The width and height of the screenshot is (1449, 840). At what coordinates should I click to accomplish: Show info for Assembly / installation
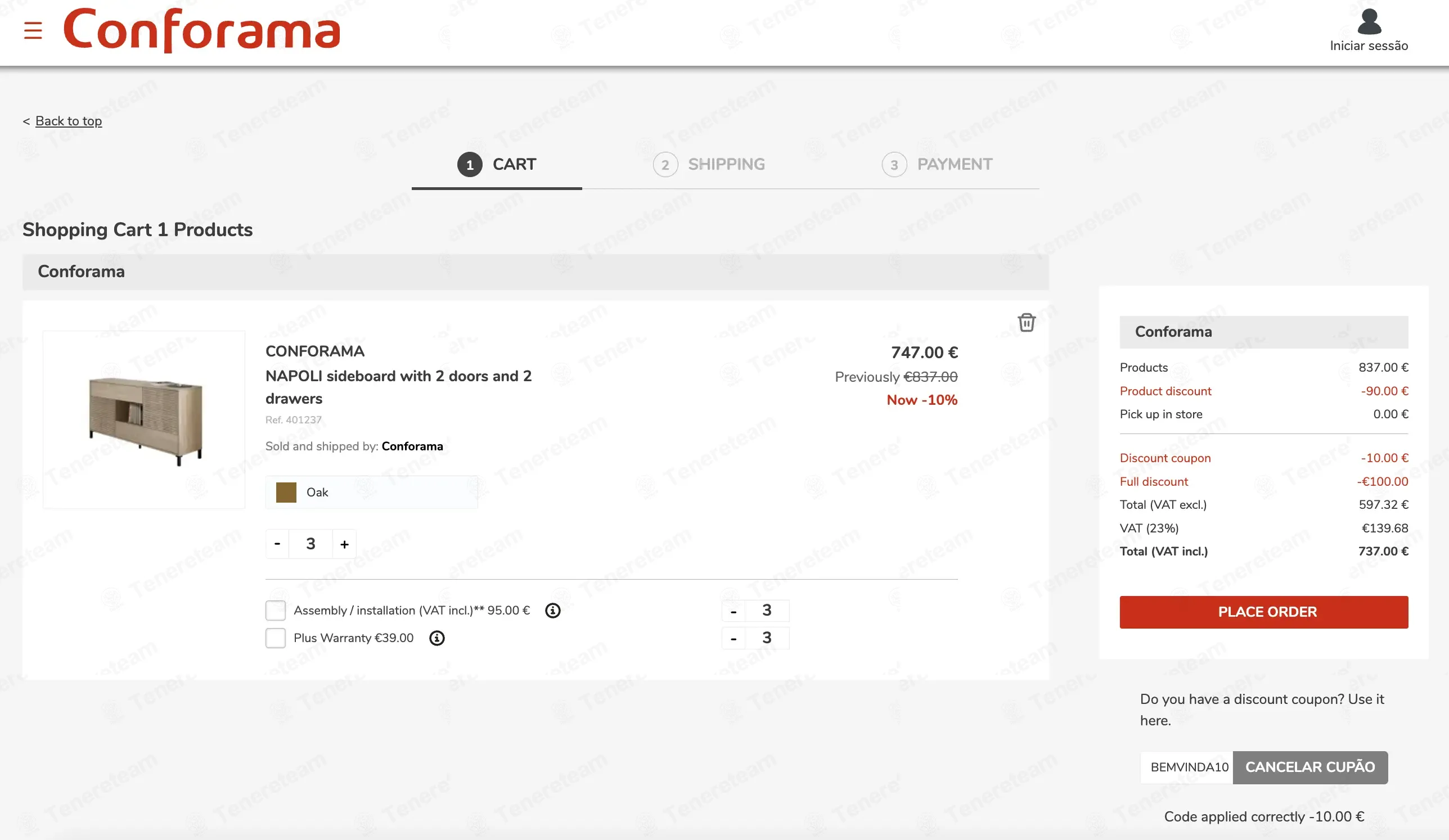[552, 610]
